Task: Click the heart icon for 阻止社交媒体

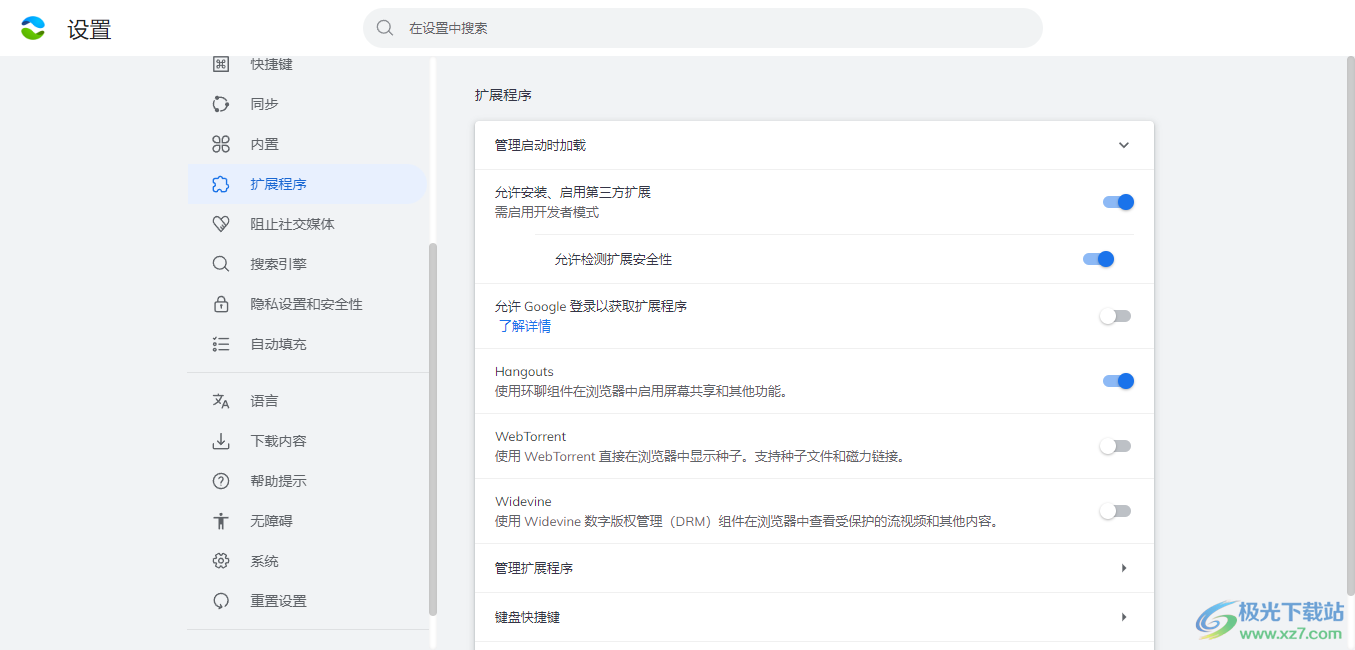Action: [221, 224]
